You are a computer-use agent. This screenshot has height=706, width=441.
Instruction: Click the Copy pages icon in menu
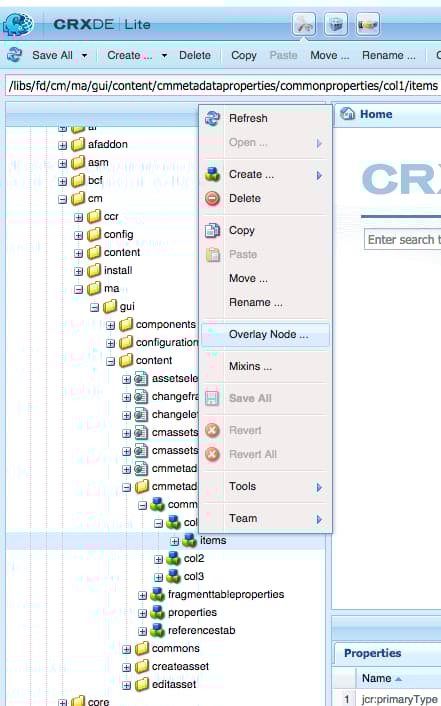212,230
